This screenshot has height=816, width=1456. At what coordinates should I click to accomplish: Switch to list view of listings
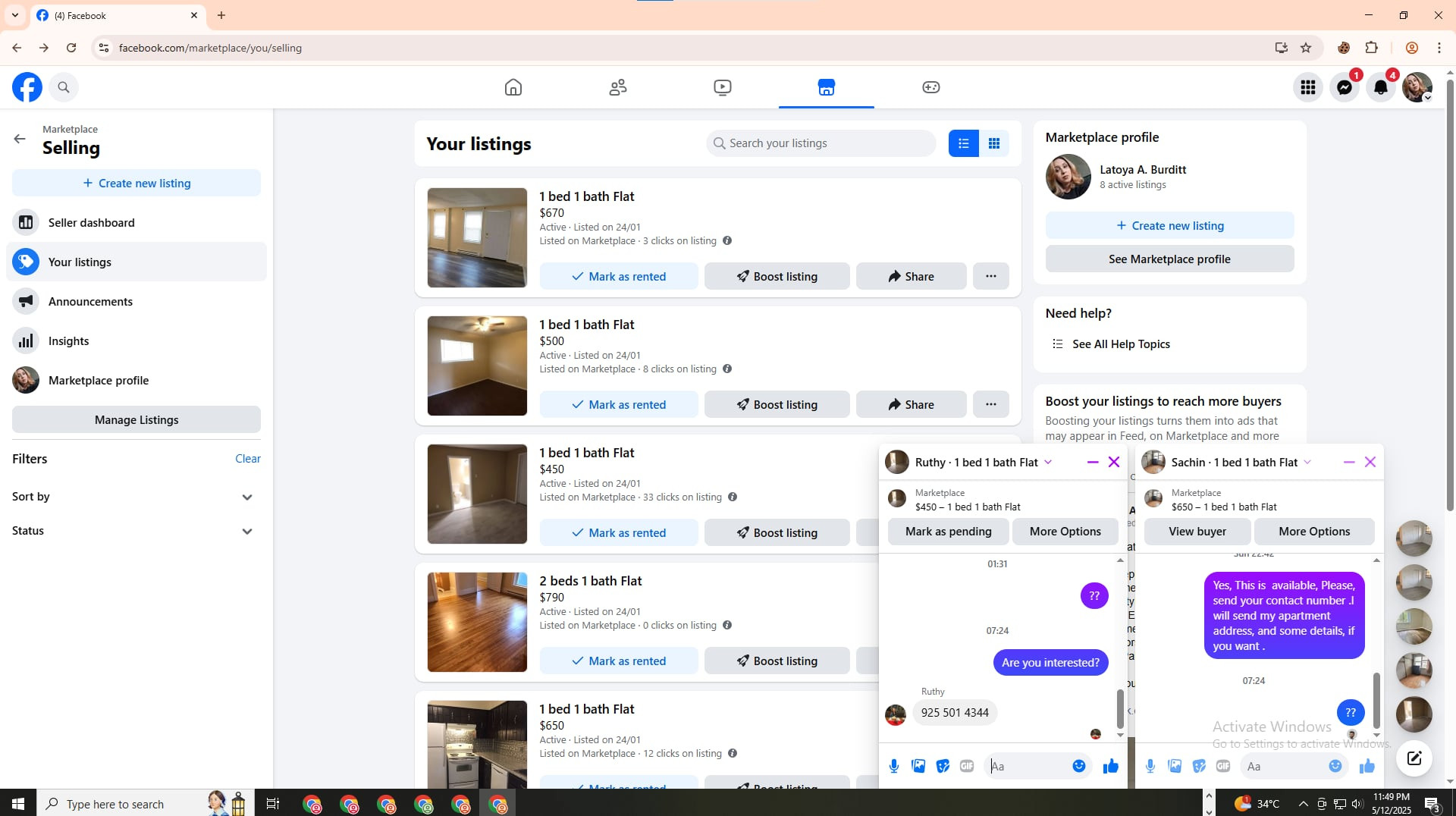click(964, 143)
